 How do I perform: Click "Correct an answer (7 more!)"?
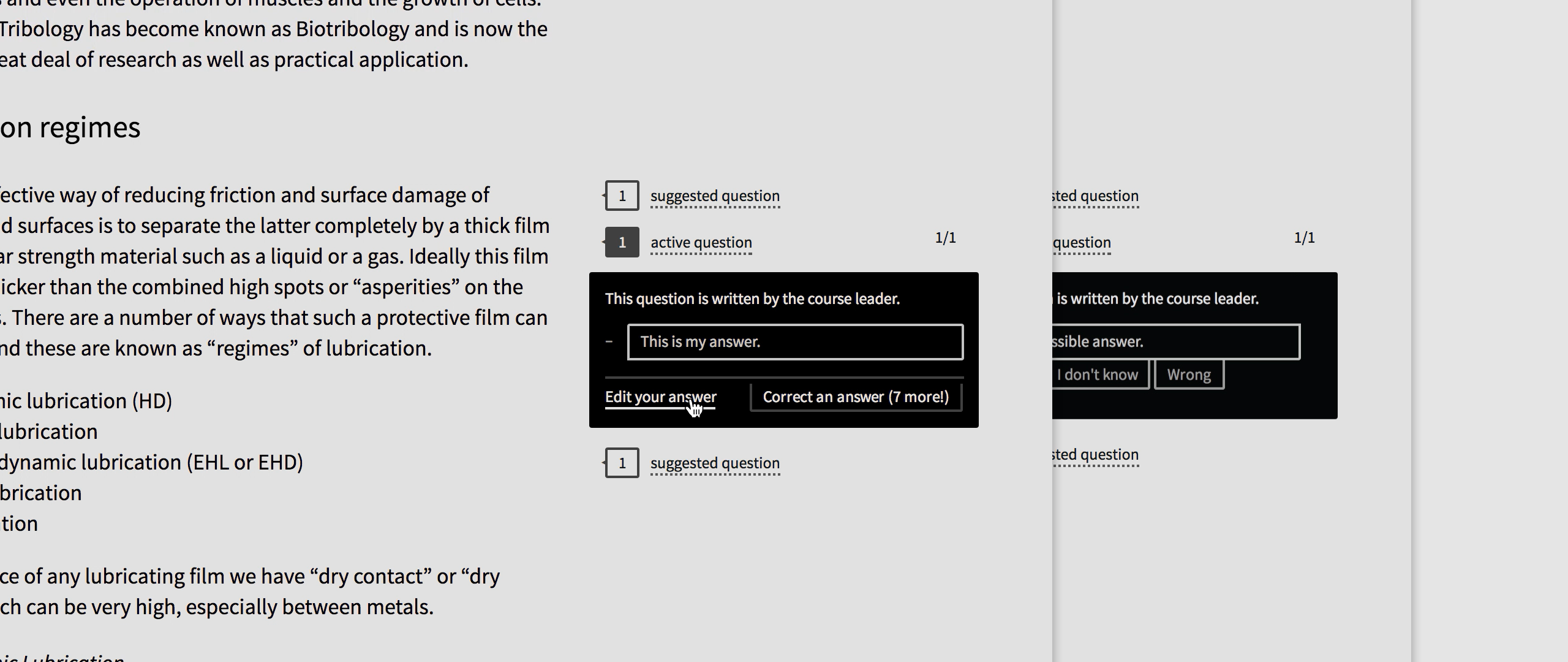pyautogui.click(x=855, y=397)
